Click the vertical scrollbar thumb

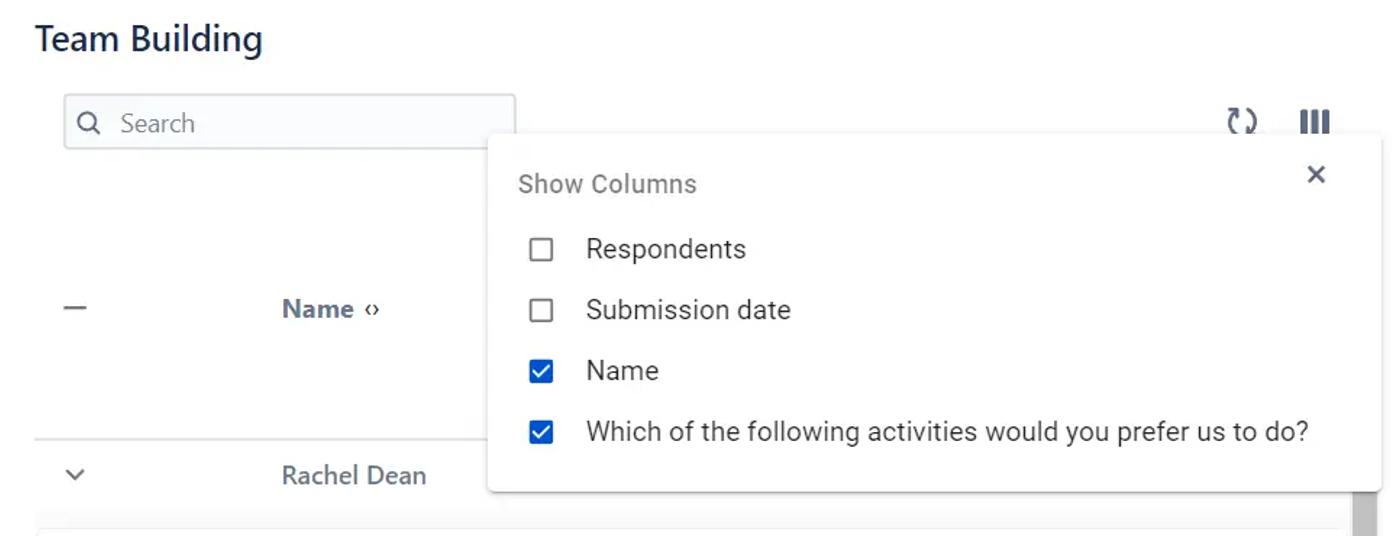1364,513
